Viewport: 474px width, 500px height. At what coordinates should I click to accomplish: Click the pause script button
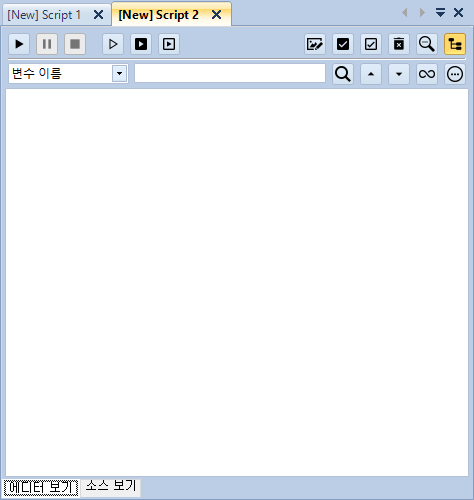click(x=47, y=44)
